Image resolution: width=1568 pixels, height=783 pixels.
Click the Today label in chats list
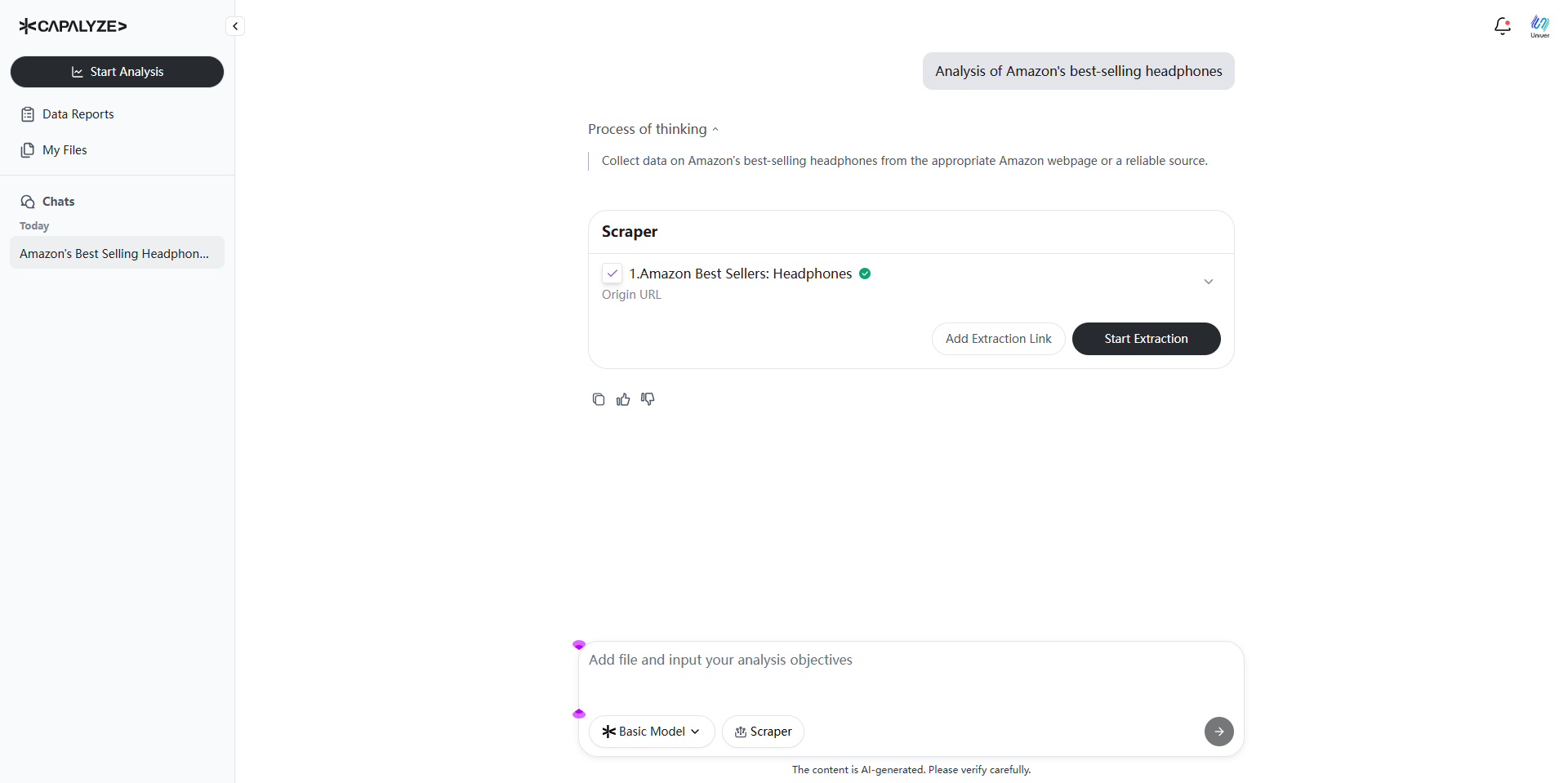pos(34,226)
